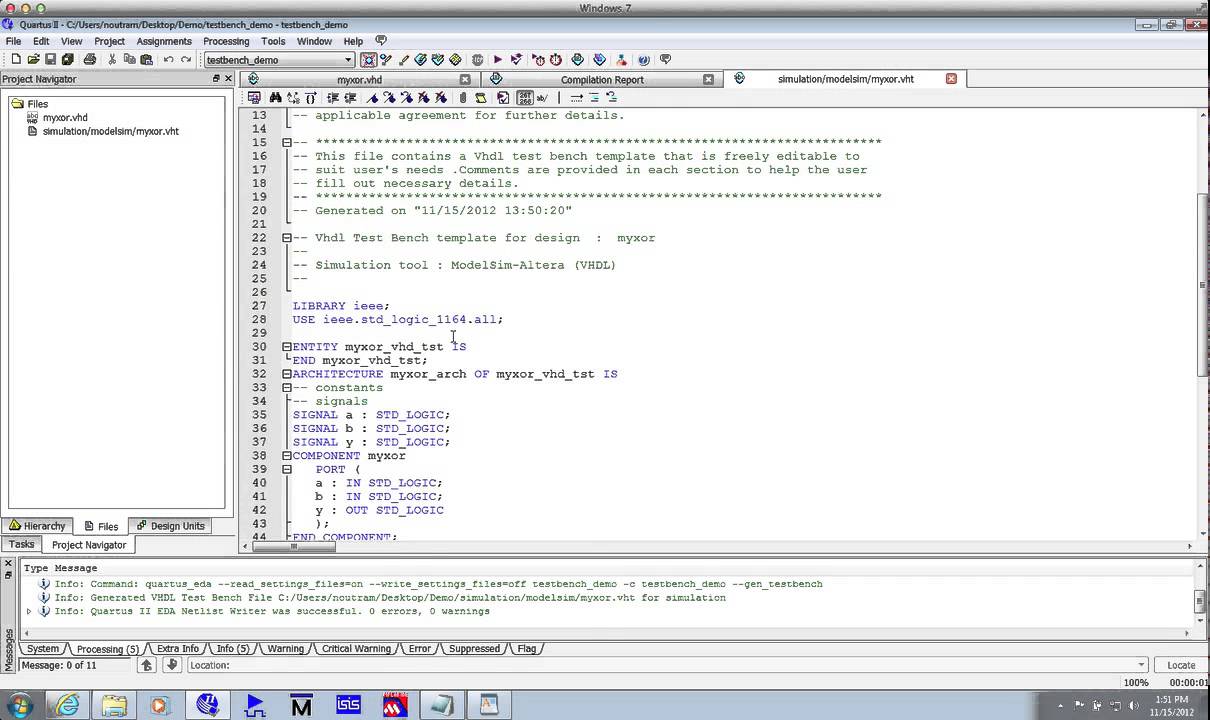1210x720 pixels.
Task: Toggle the line numbers 267/268 icon
Action: tap(525, 97)
